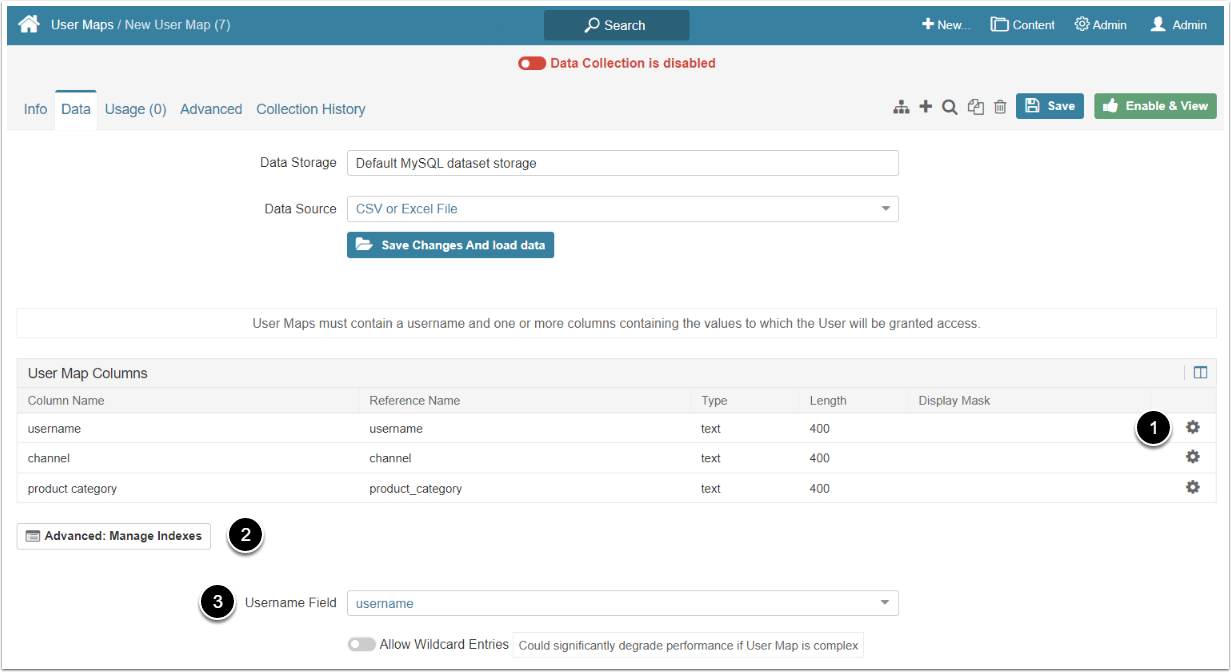Switch to the Advanced tab

point(211,109)
